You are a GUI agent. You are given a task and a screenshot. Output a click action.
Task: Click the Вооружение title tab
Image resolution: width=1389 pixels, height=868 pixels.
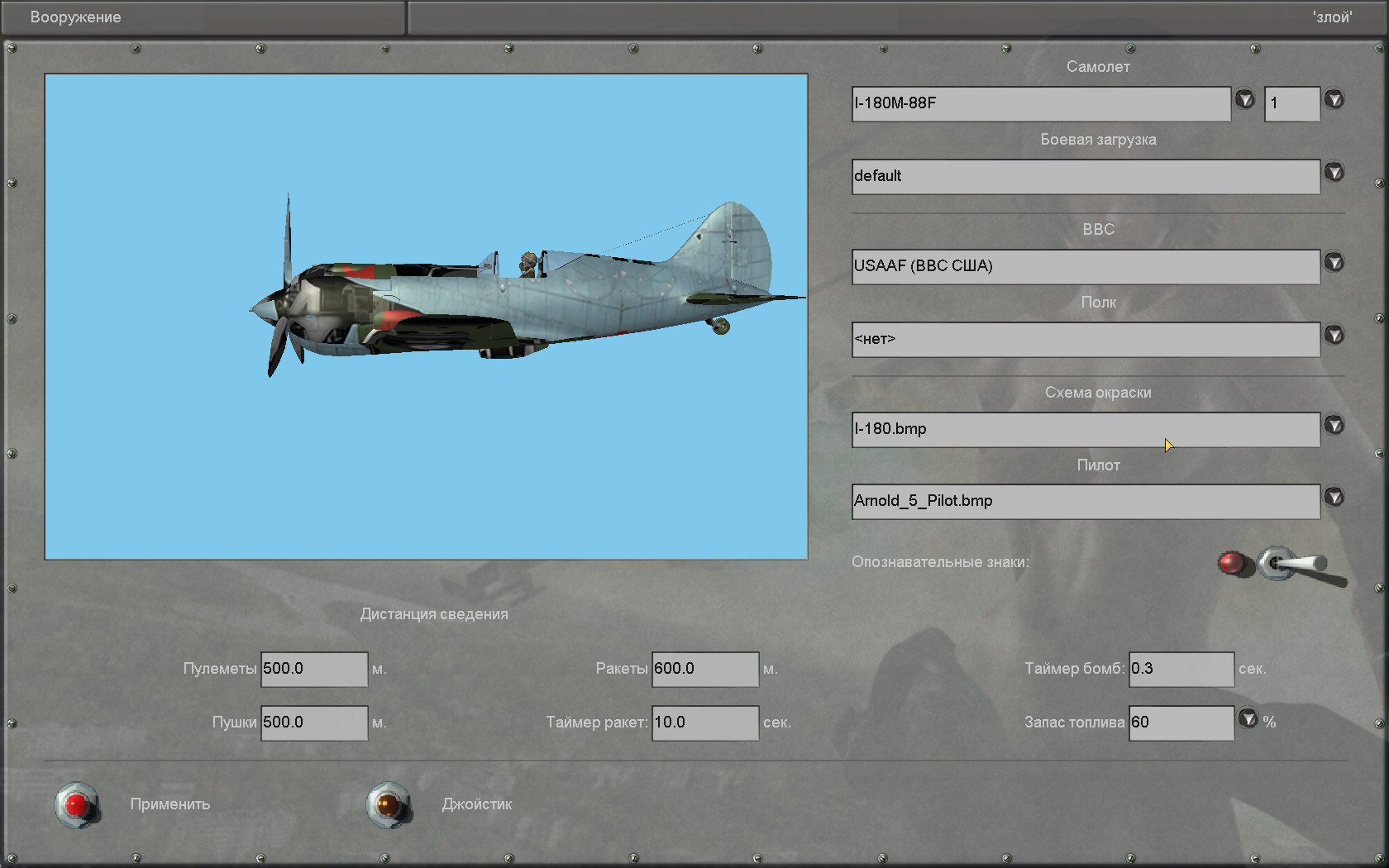(x=203, y=17)
